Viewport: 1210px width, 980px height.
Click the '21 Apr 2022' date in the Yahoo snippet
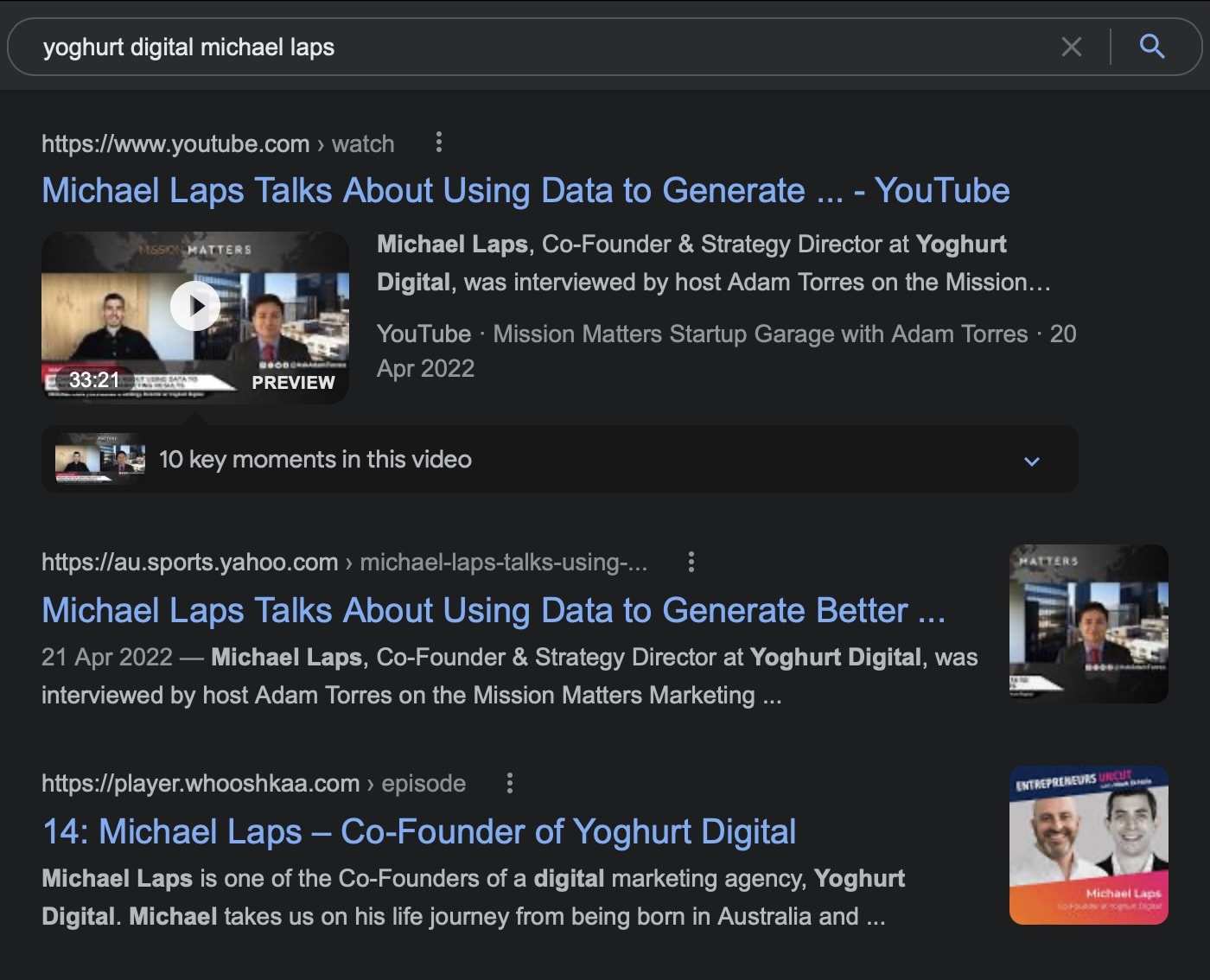[x=107, y=657]
